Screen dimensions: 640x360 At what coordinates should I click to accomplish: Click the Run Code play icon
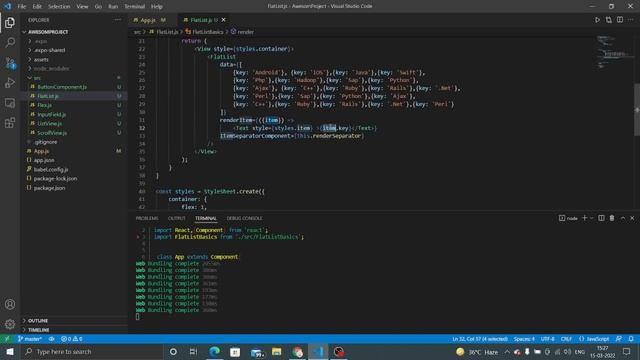(x=597, y=20)
